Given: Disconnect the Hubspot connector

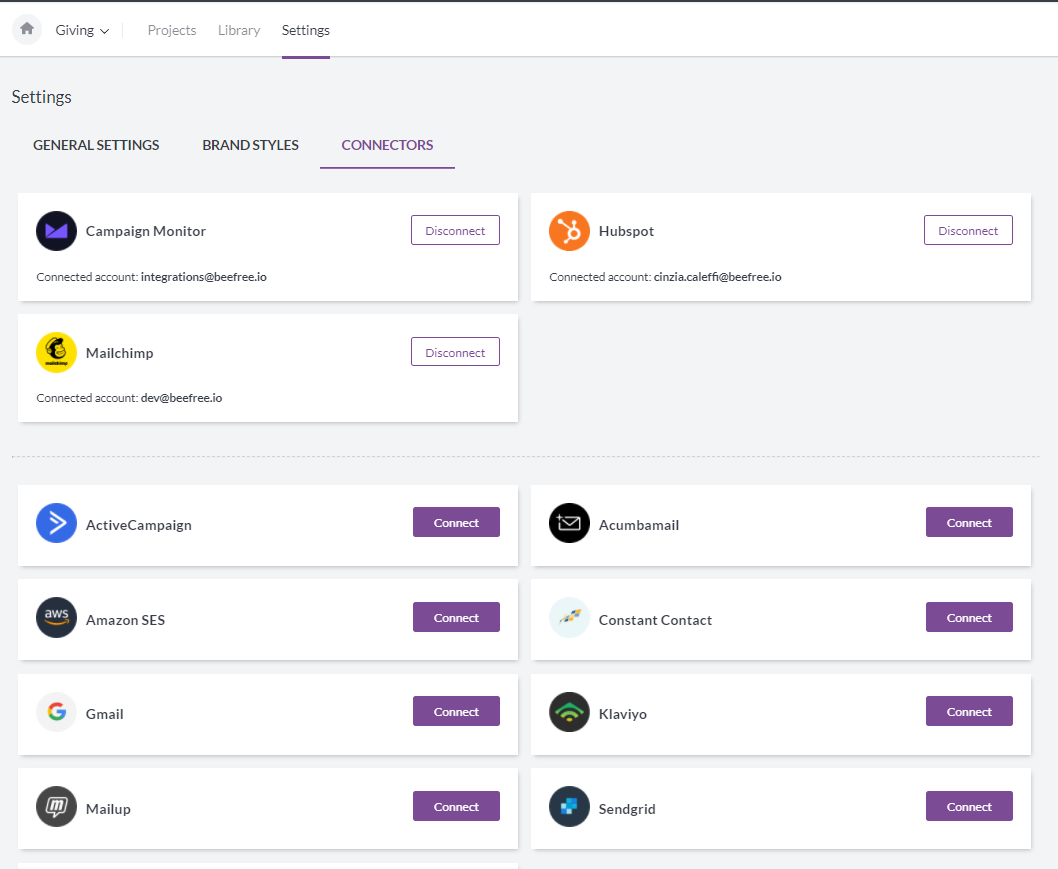Looking at the screenshot, I should [968, 230].
